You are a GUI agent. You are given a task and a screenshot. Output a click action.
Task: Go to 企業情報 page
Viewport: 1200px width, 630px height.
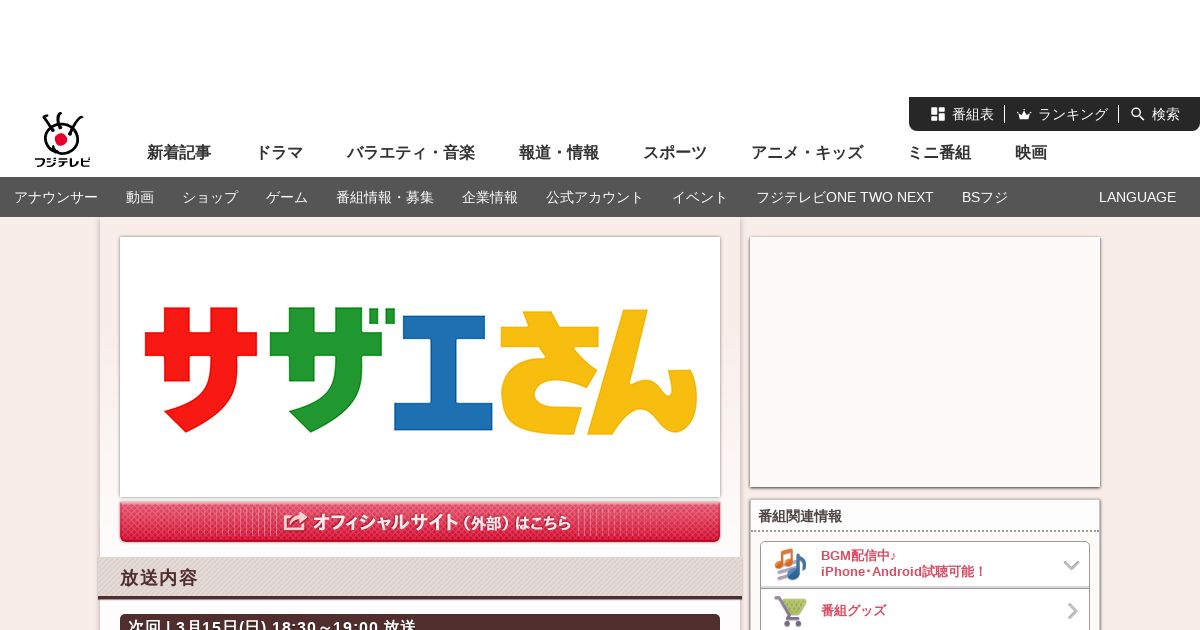click(490, 197)
